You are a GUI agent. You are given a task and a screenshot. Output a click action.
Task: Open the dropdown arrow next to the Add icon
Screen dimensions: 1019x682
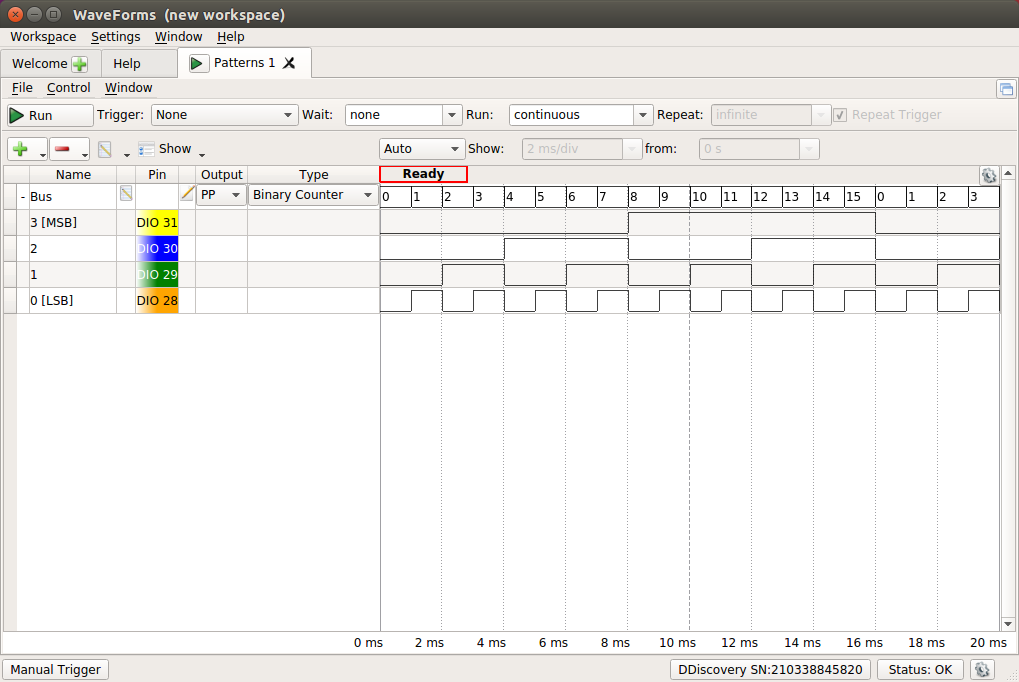43,155
